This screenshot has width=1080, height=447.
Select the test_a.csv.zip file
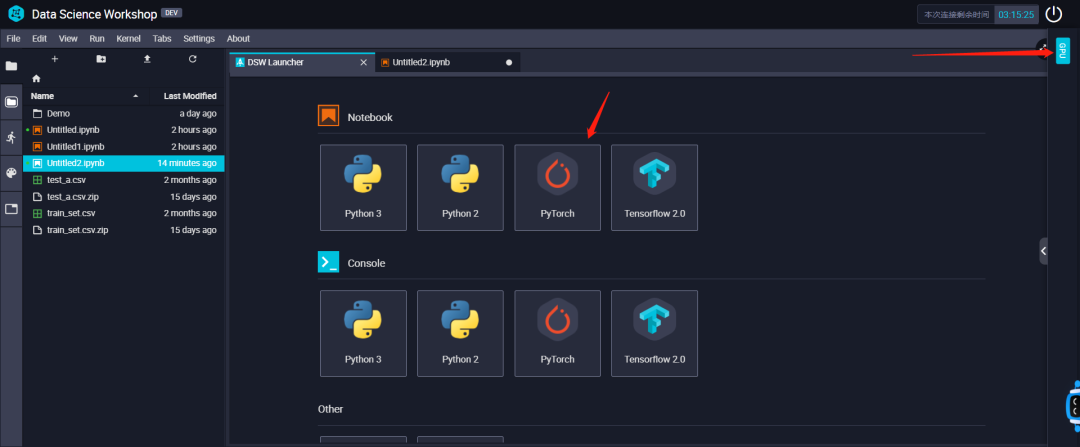(x=124, y=196)
